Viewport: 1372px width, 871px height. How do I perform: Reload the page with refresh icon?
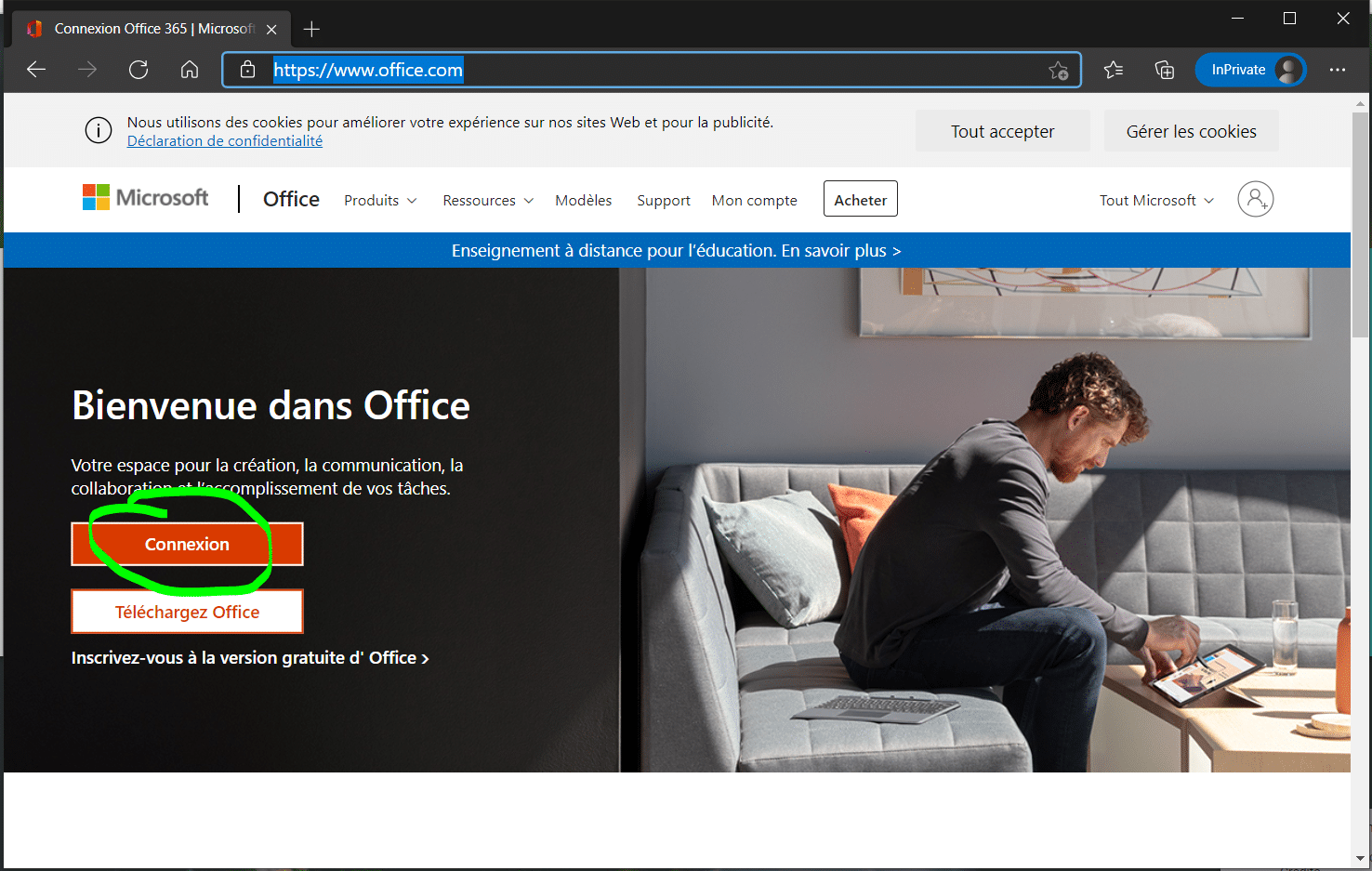(x=139, y=70)
